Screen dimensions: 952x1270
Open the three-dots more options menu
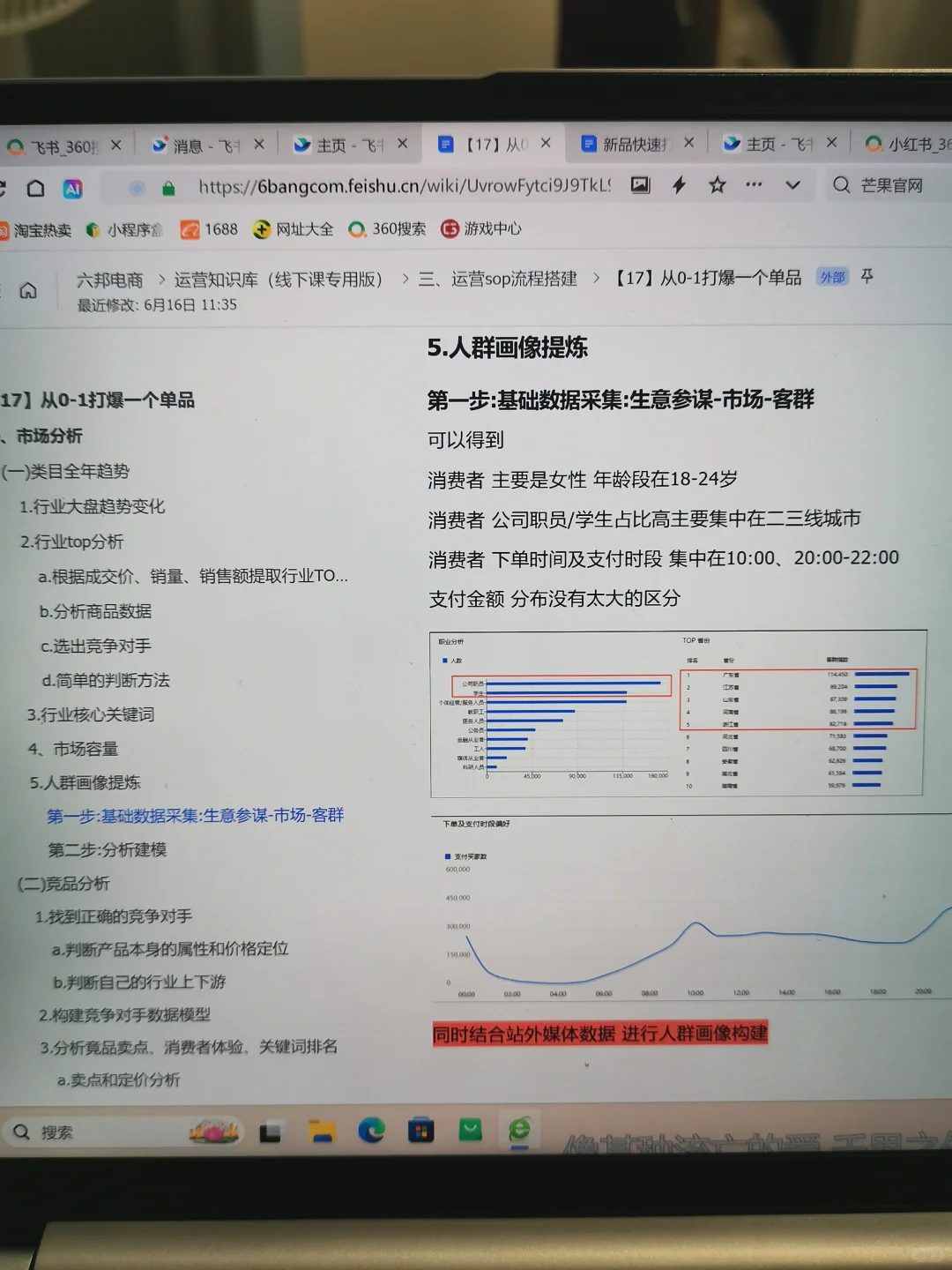pyautogui.click(x=754, y=185)
